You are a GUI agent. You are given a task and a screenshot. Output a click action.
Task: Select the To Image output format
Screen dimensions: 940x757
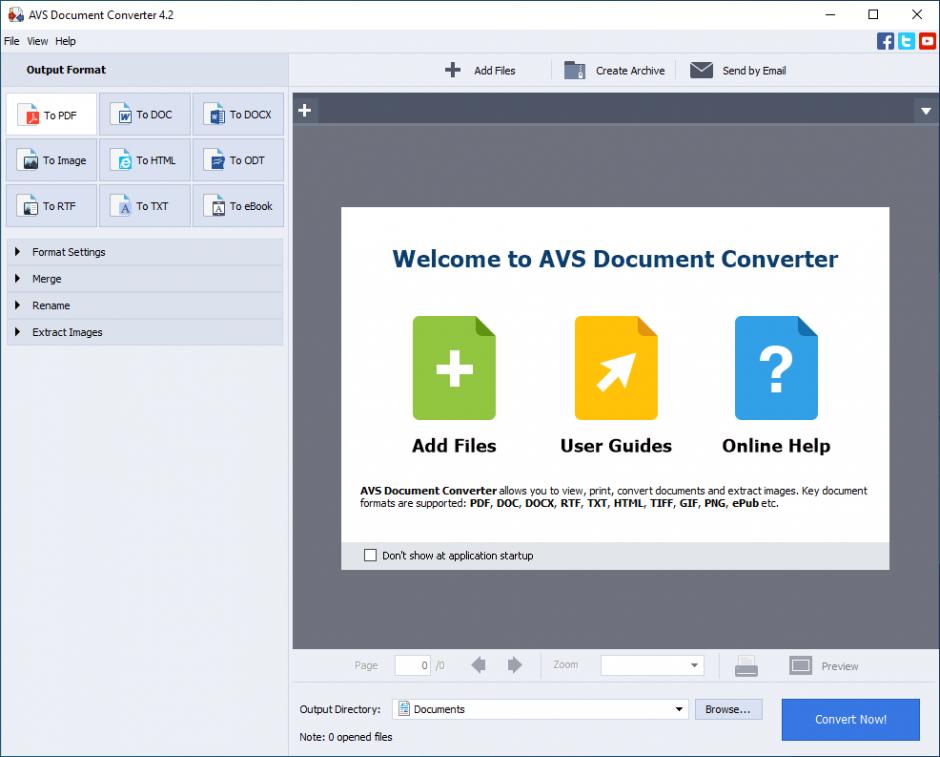pyautogui.click(x=52, y=160)
